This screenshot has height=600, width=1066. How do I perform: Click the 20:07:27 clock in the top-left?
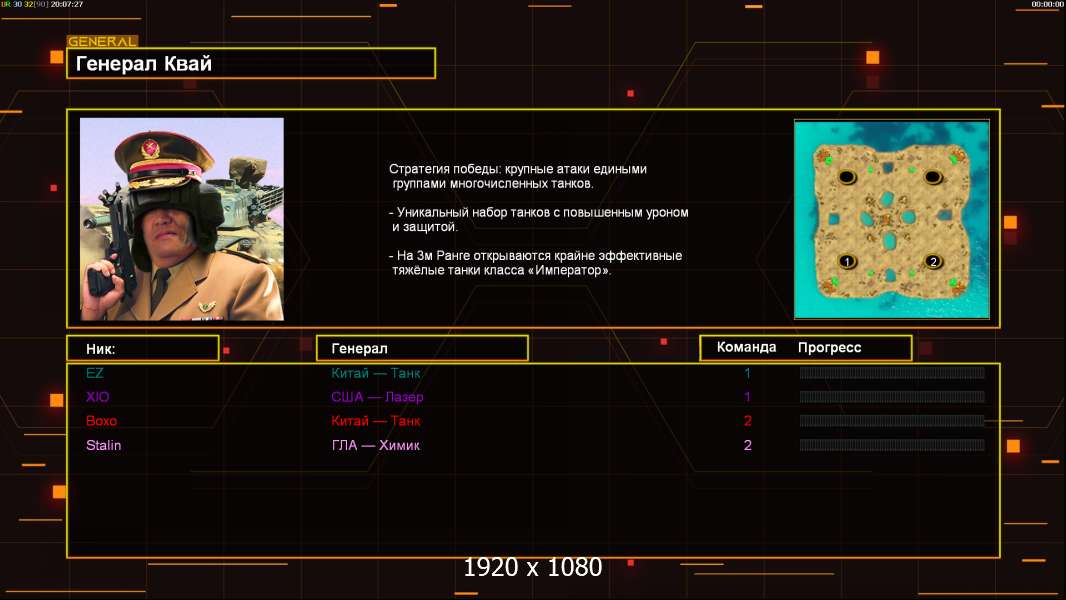click(68, 5)
